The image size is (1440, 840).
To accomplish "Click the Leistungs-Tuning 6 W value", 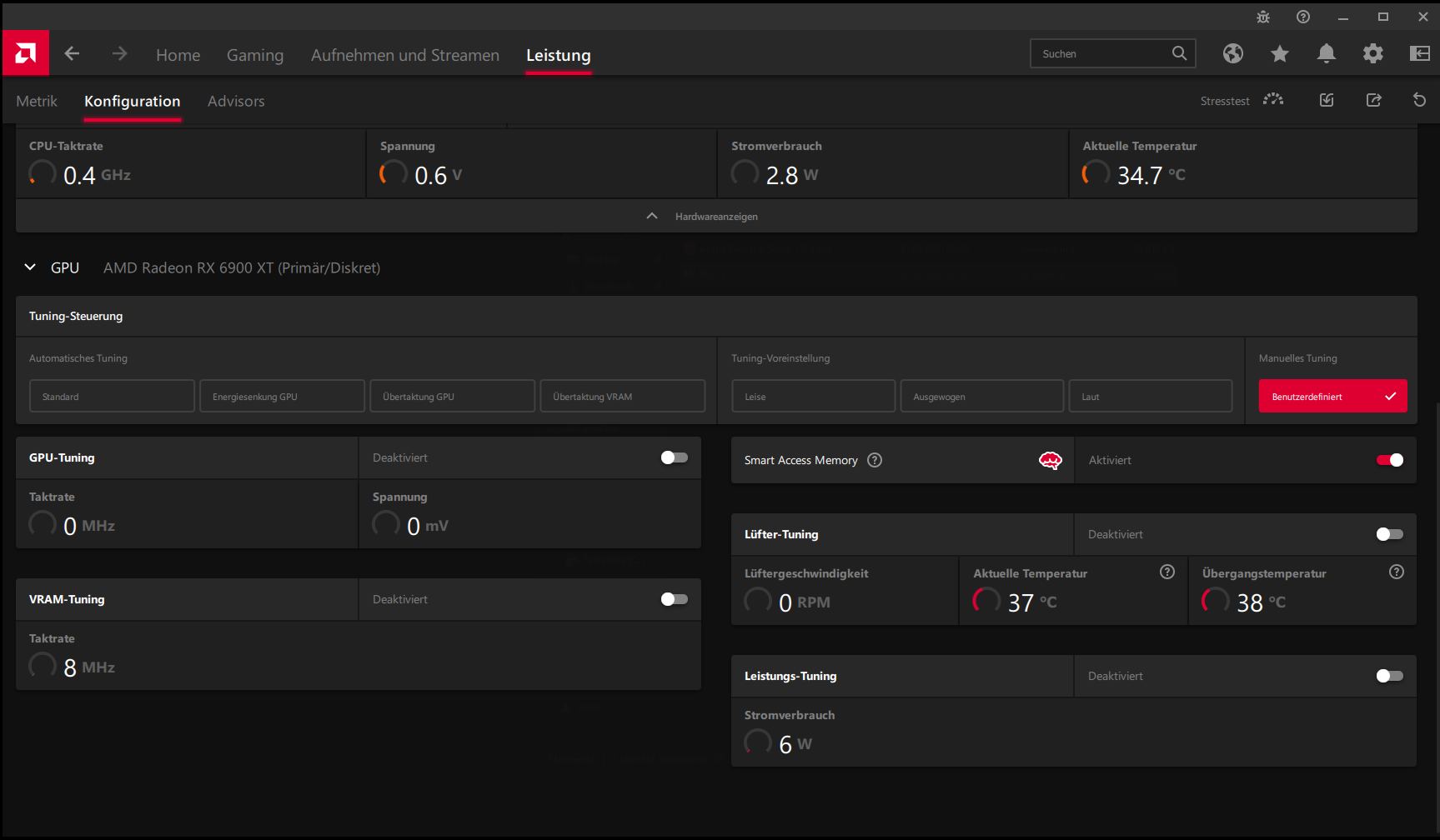I will coord(795,744).
